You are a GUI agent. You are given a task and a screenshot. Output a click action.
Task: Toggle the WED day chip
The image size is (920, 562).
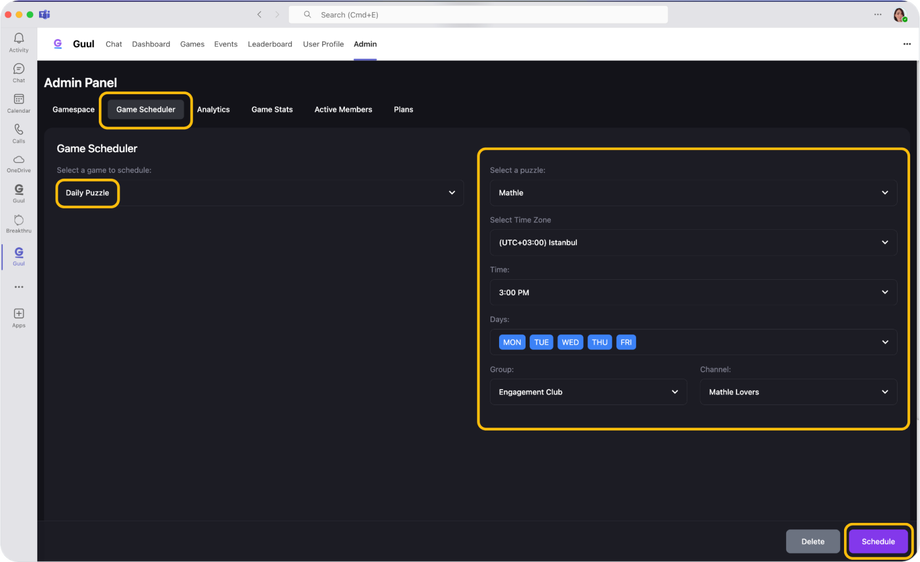coord(570,342)
